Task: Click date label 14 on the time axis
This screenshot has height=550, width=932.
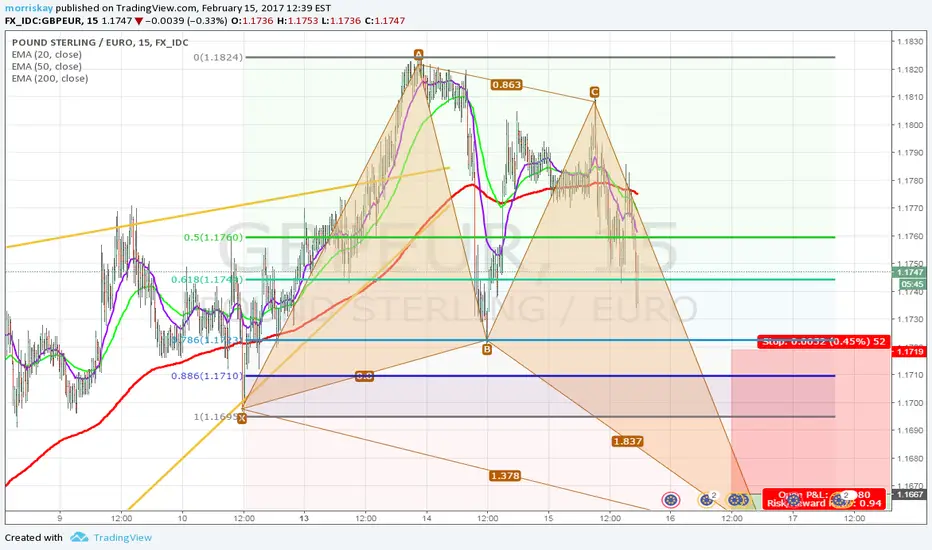Action: tap(426, 518)
